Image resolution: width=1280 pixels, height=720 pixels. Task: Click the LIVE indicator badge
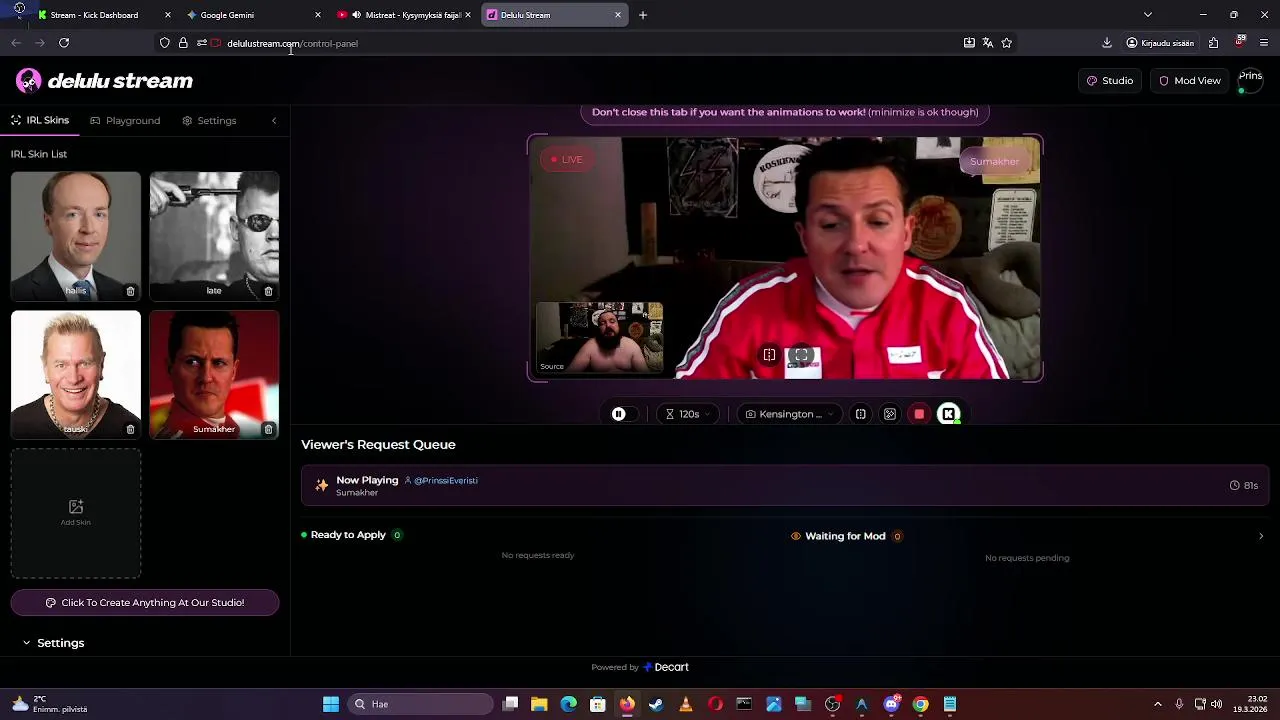tap(566, 160)
